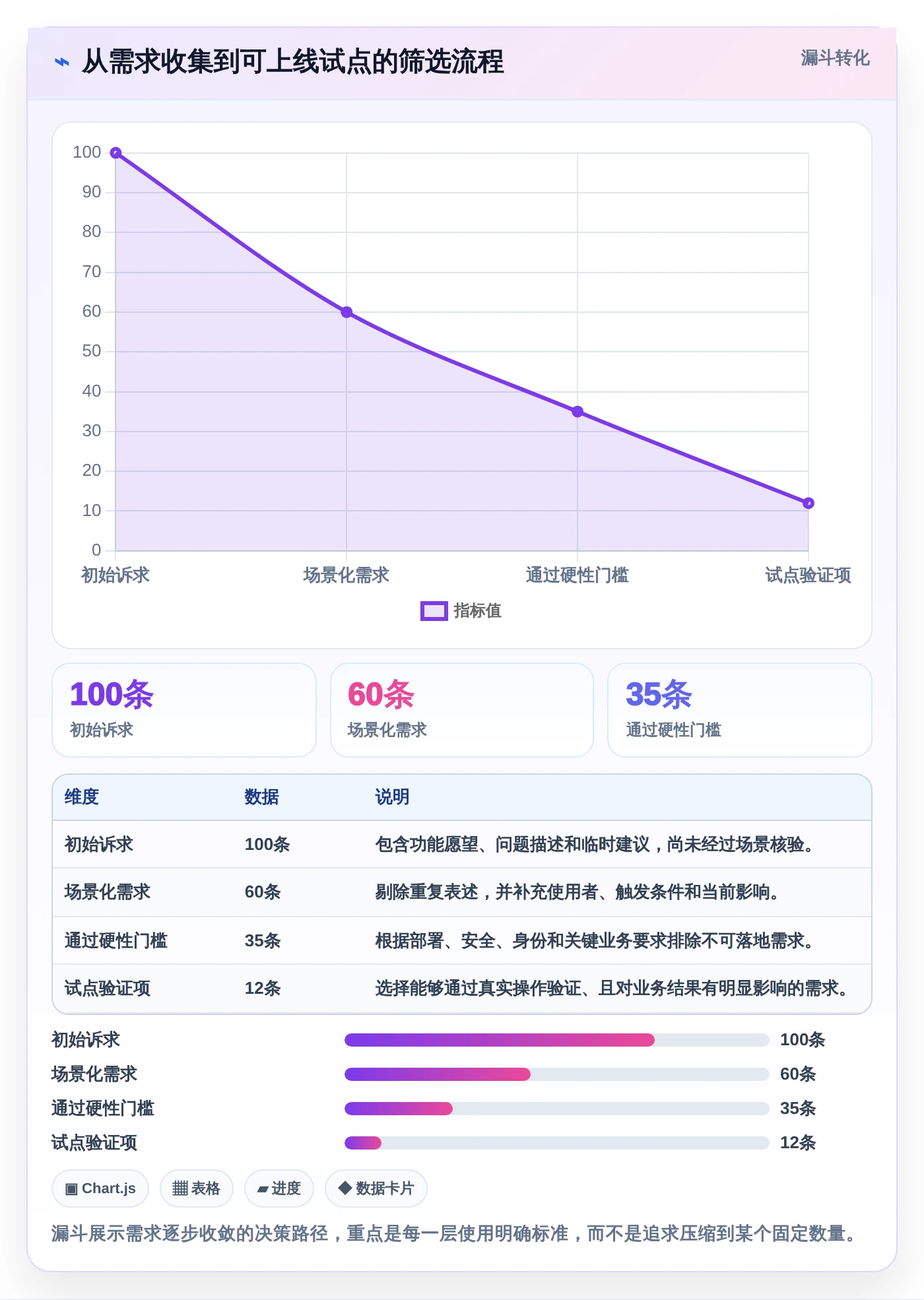The width and height of the screenshot is (924, 1300).
Task: Click the 初始诉求 progress bar
Action: point(557,1040)
